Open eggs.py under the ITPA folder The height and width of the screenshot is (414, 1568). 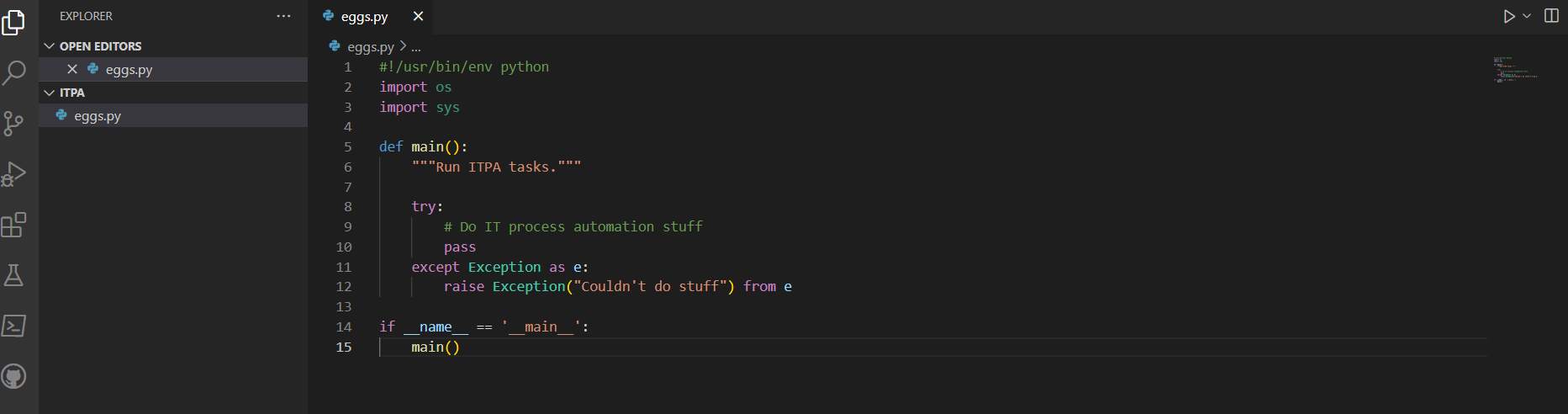[98, 116]
